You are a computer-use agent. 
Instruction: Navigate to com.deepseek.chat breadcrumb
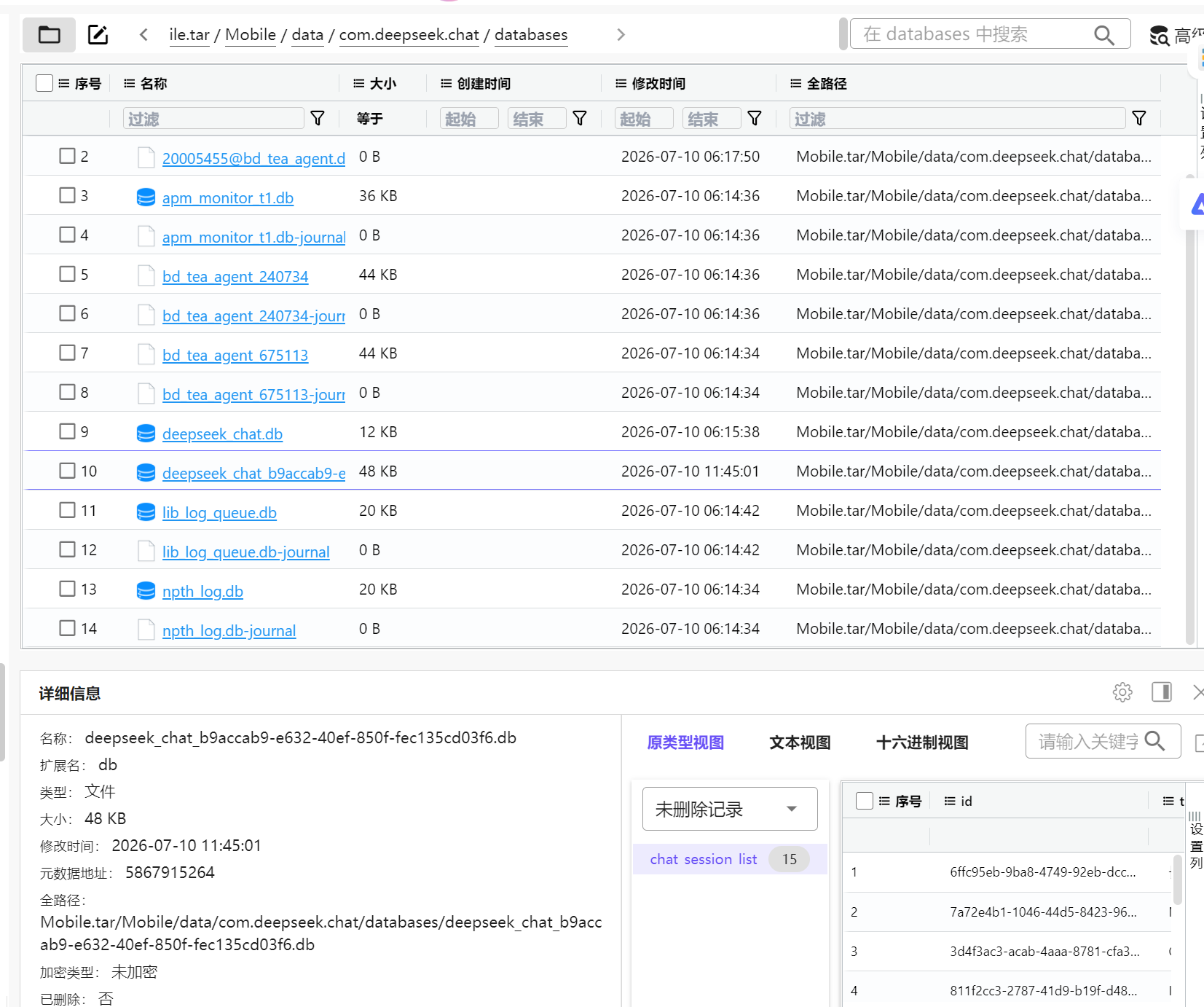[x=409, y=35]
